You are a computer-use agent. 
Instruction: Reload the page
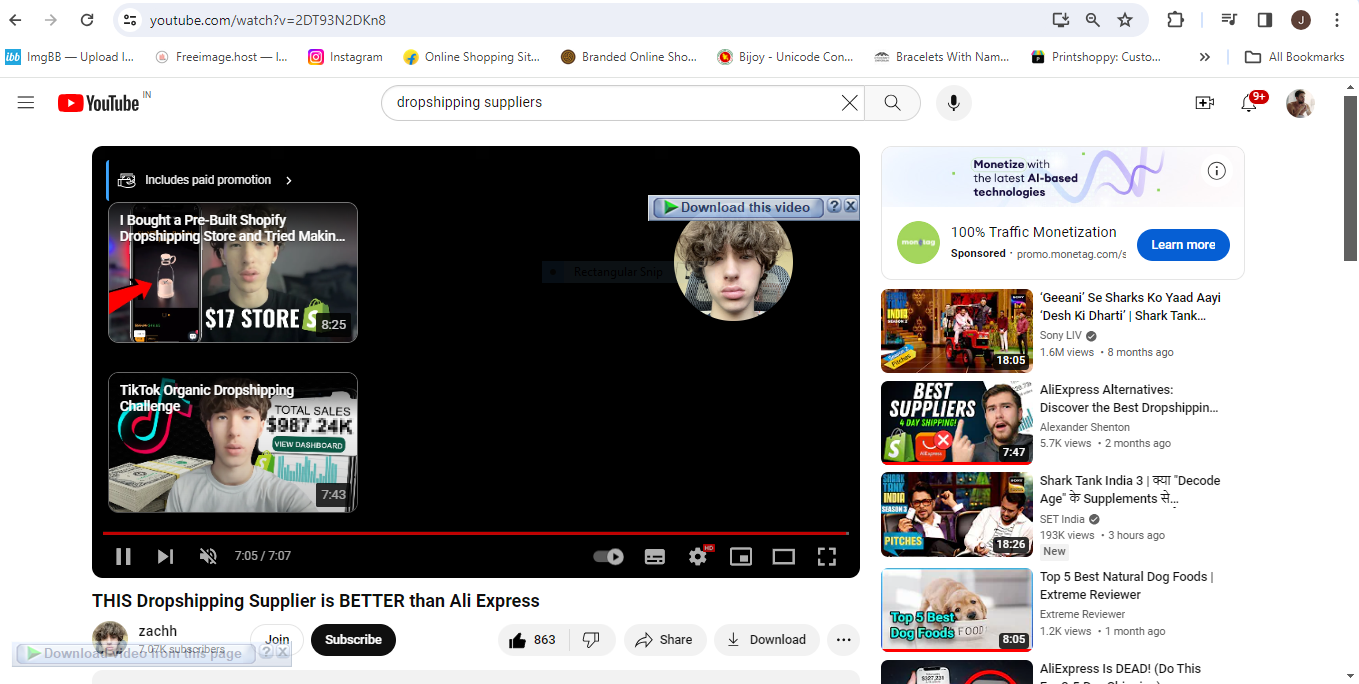click(x=87, y=20)
